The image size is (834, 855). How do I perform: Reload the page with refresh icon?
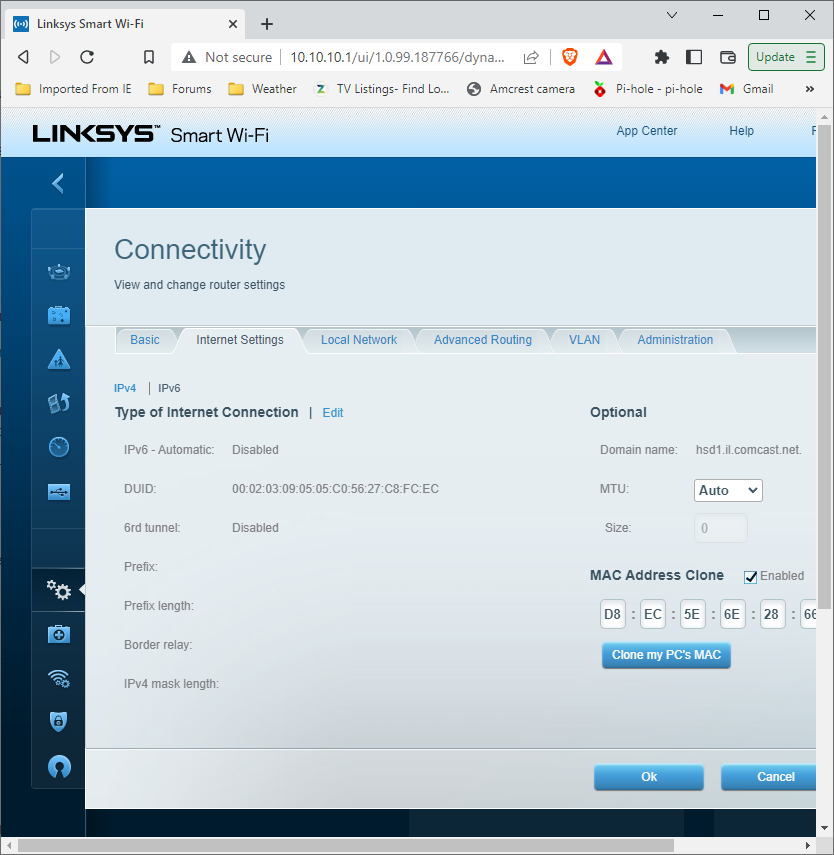87,57
